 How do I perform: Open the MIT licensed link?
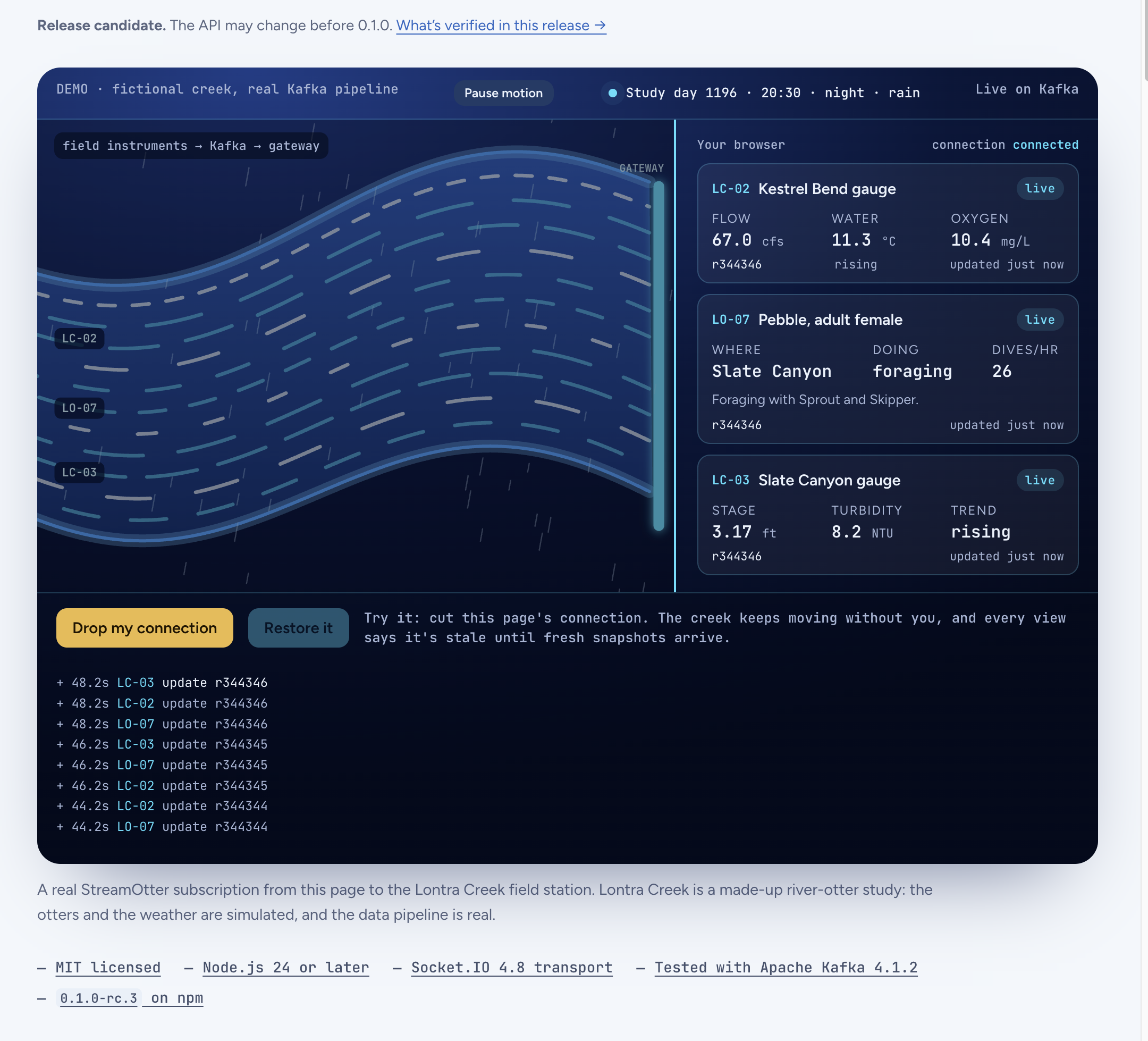(x=108, y=968)
